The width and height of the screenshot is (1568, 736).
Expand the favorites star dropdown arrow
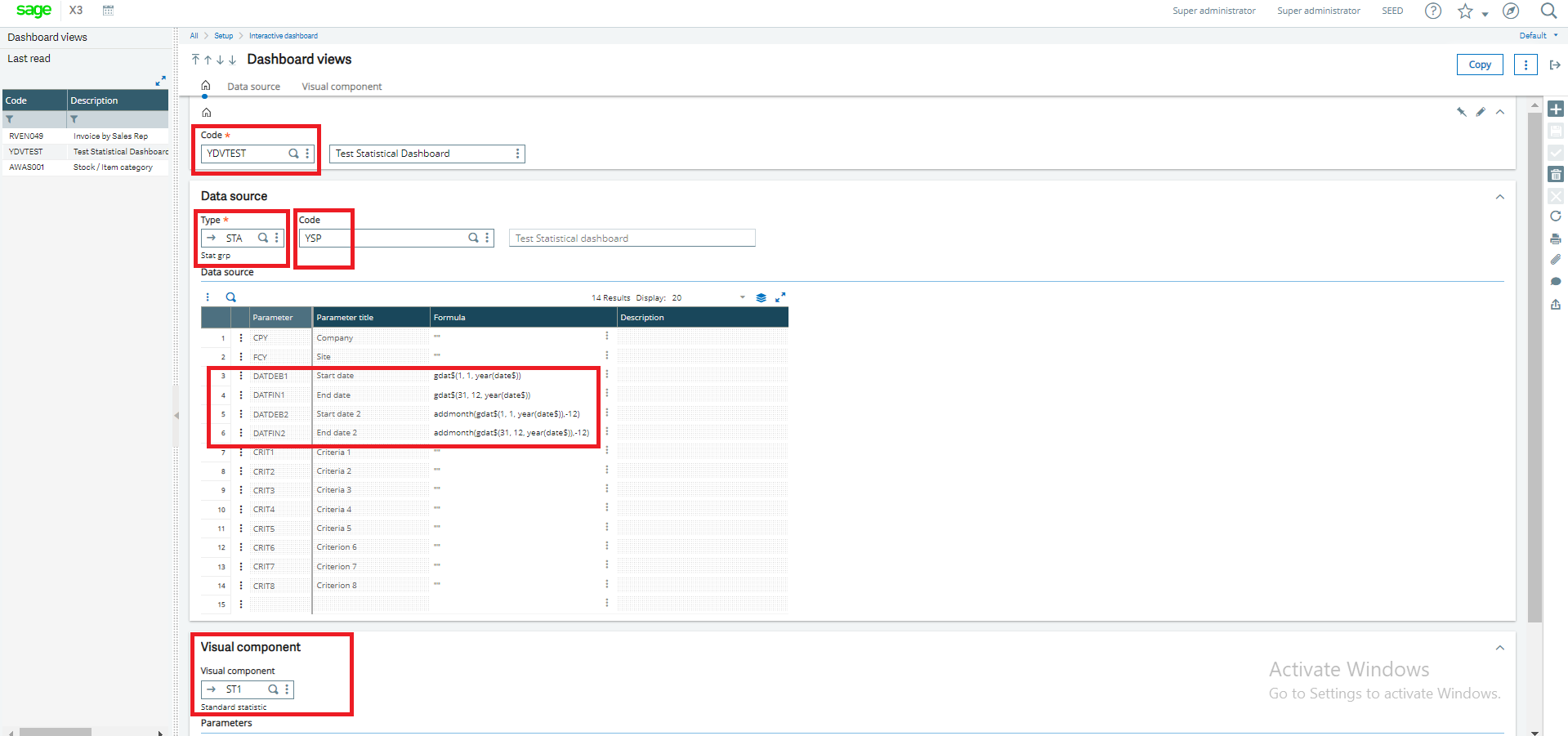(x=1485, y=14)
